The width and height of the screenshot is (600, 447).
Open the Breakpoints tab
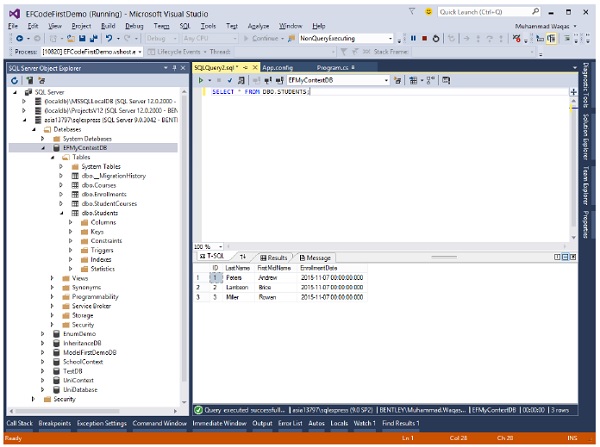pyautogui.click(x=55, y=423)
